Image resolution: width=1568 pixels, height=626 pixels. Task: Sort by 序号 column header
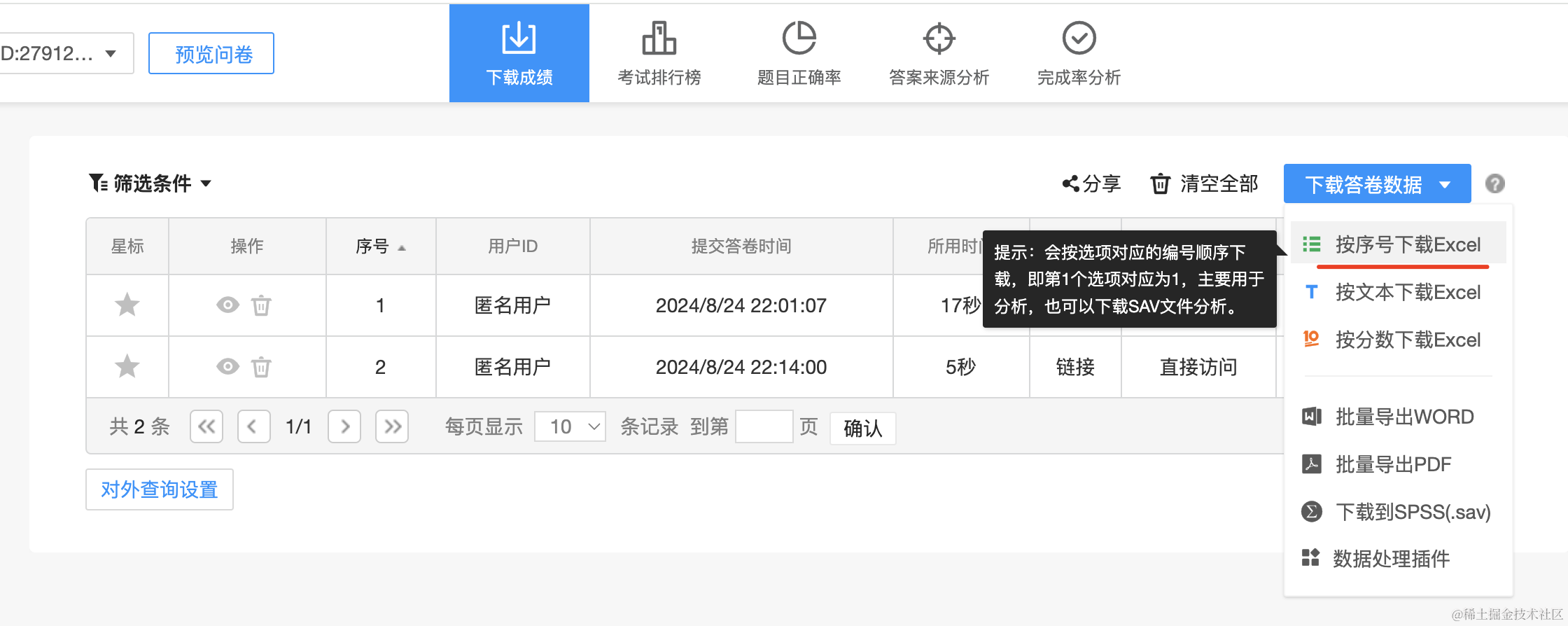click(380, 246)
